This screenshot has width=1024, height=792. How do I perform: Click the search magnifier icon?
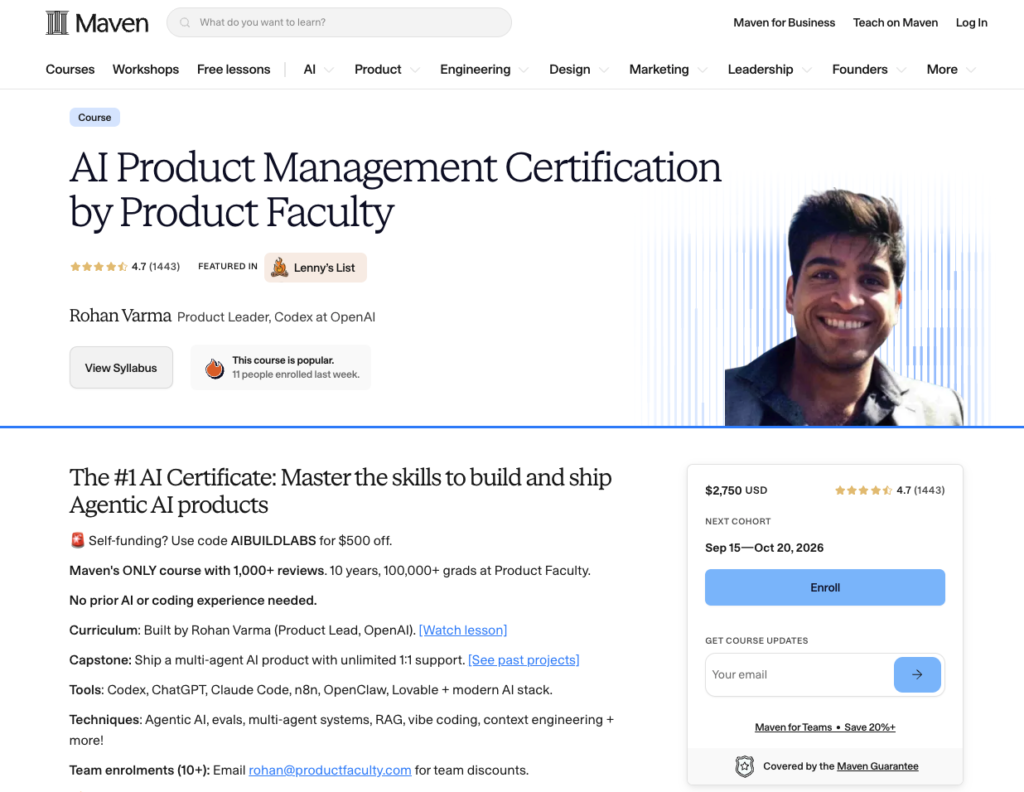(185, 22)
